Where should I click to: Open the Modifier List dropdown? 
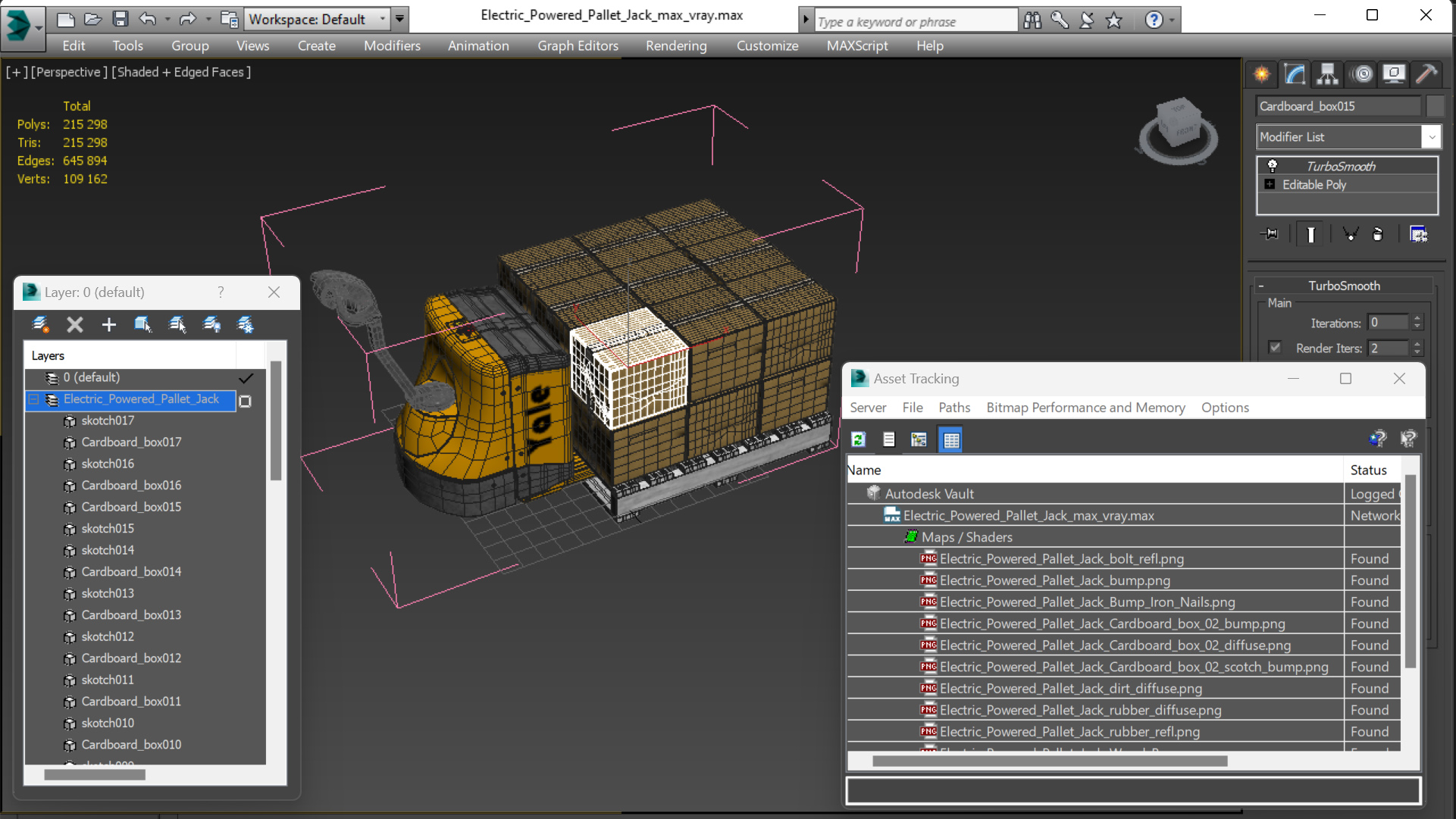[1431, 137]
